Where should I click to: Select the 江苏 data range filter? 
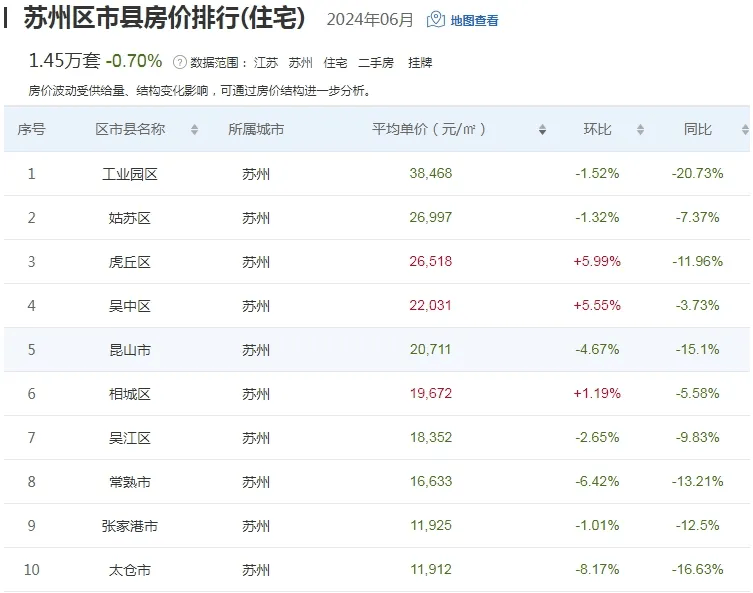262,62
